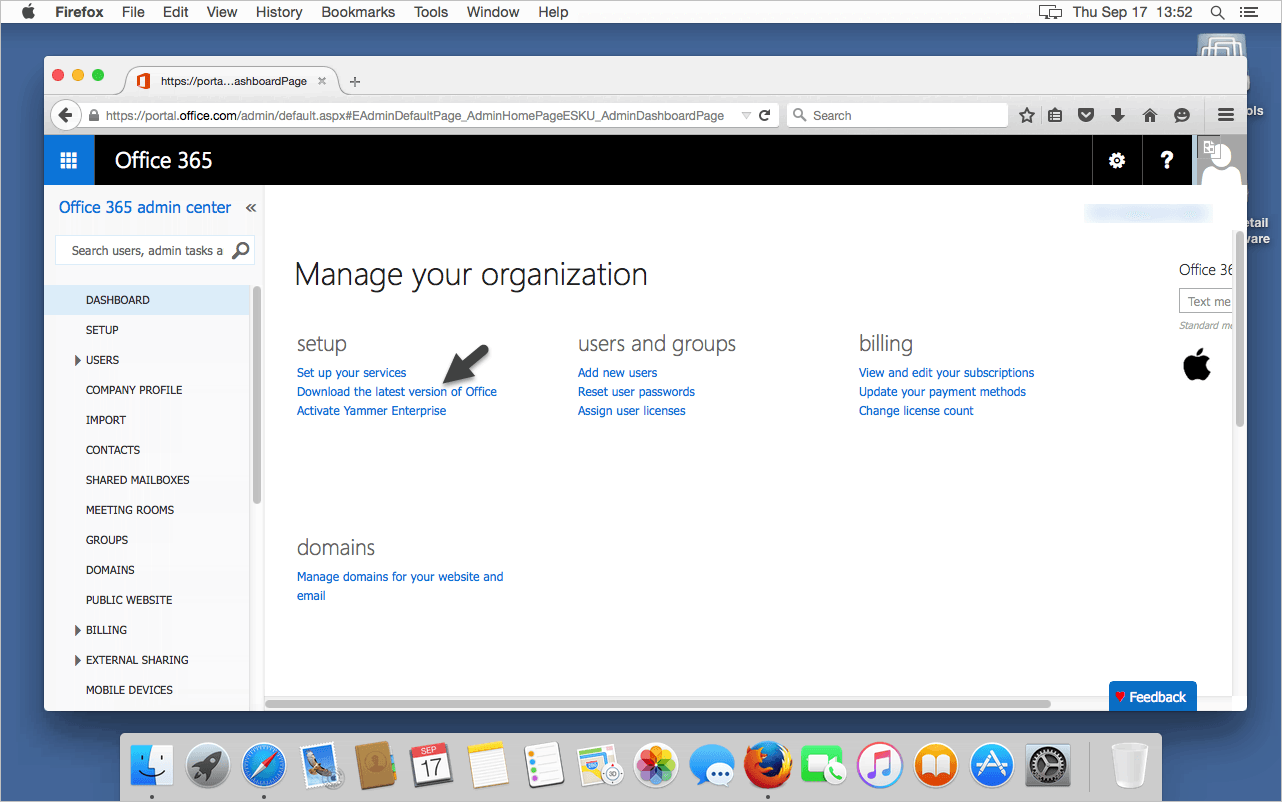Open the Bookmarks menu in menu bar
The height and width of the screenshot is (802, 1282).
pyautogui.click(x=358, y=12)
